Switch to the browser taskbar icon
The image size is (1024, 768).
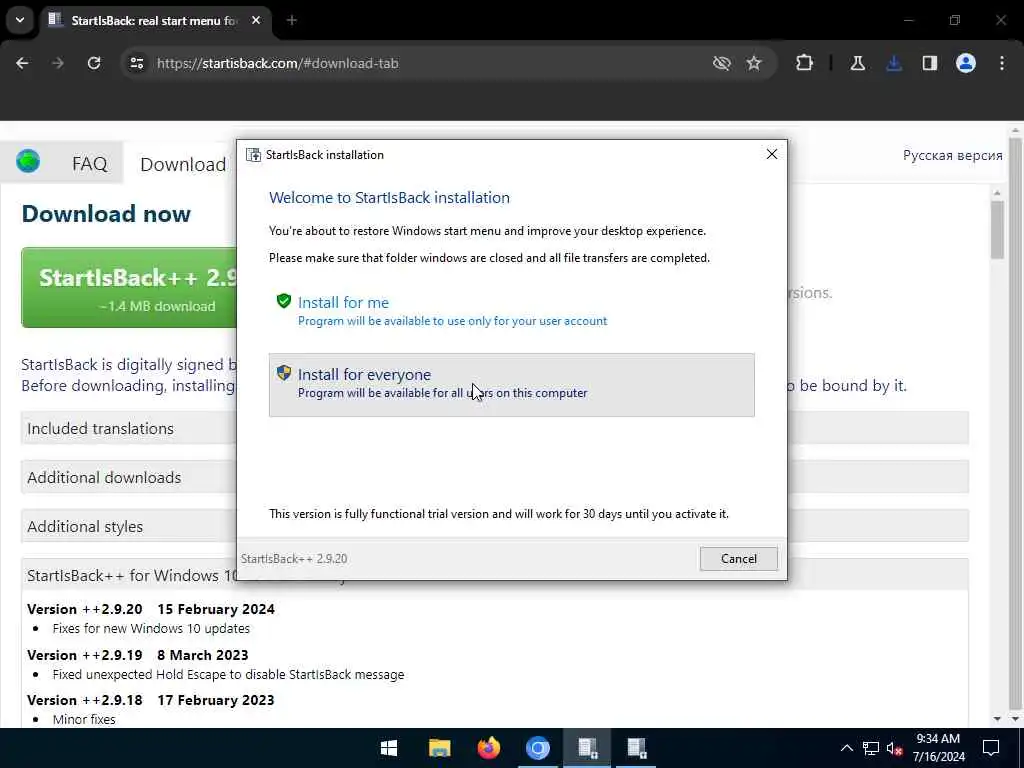[538, 748]
